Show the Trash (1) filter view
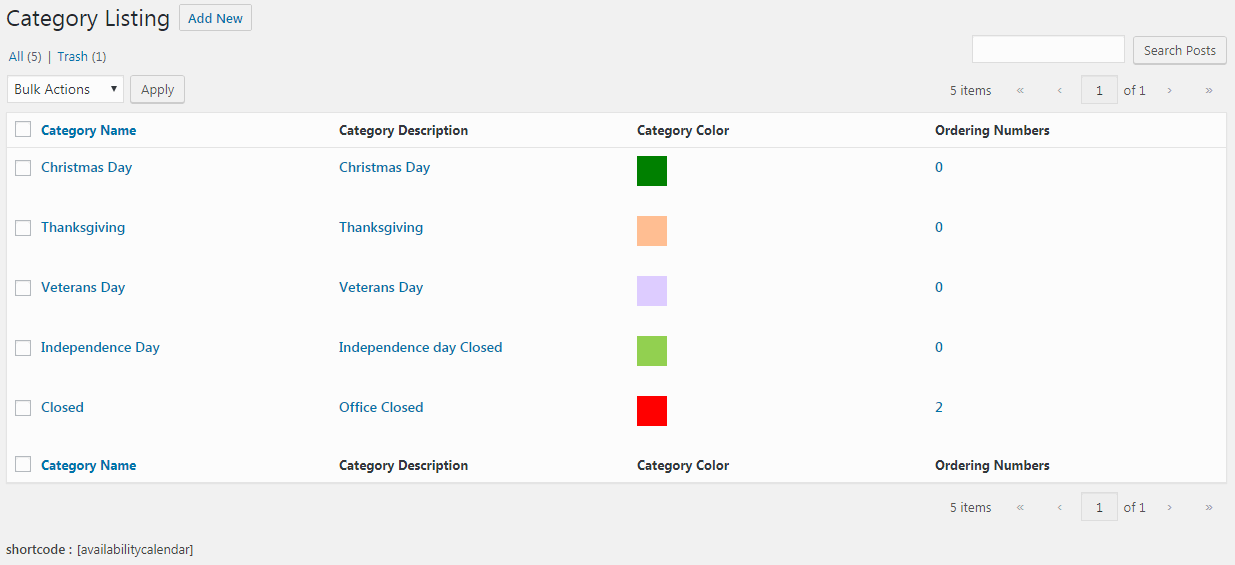This screenshot has width=1235, height=565. [x=82, y=56]
